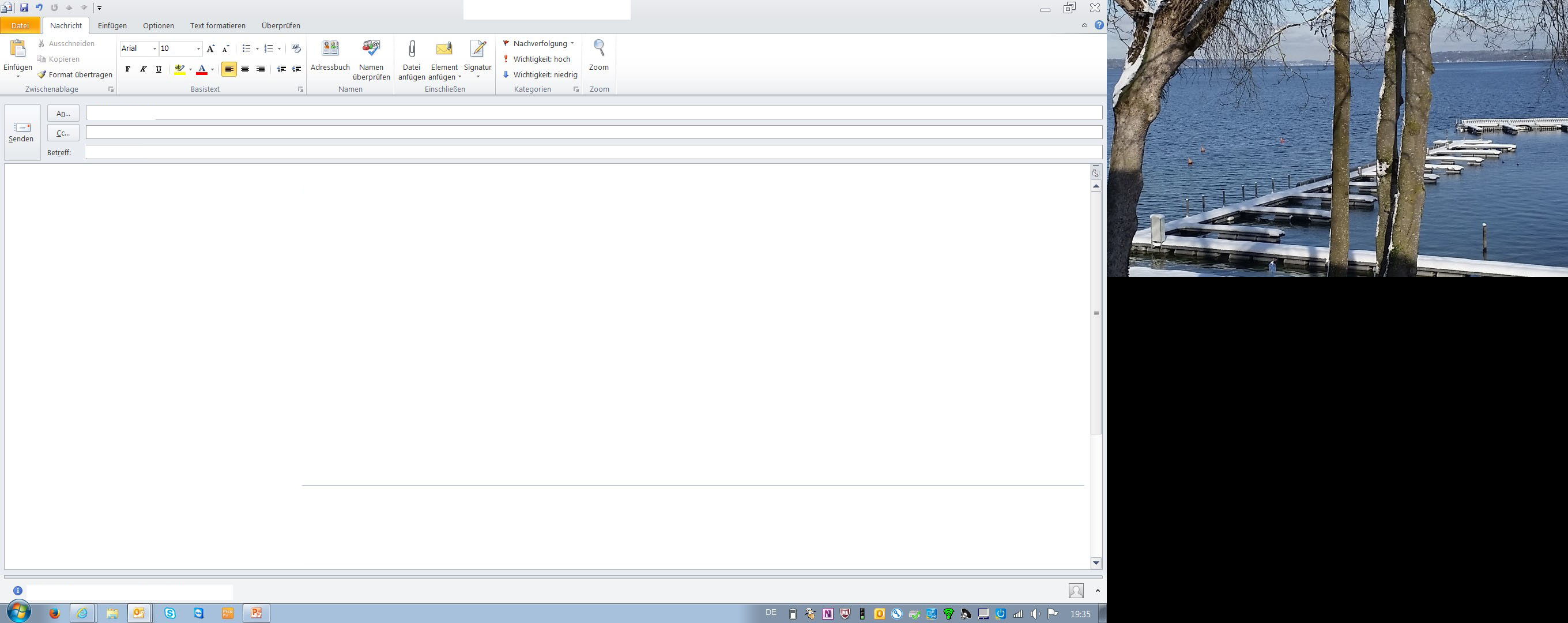Increase paragraph indent
The width and height of the screenshot is (1568, 623).
(x=296, y=69)
